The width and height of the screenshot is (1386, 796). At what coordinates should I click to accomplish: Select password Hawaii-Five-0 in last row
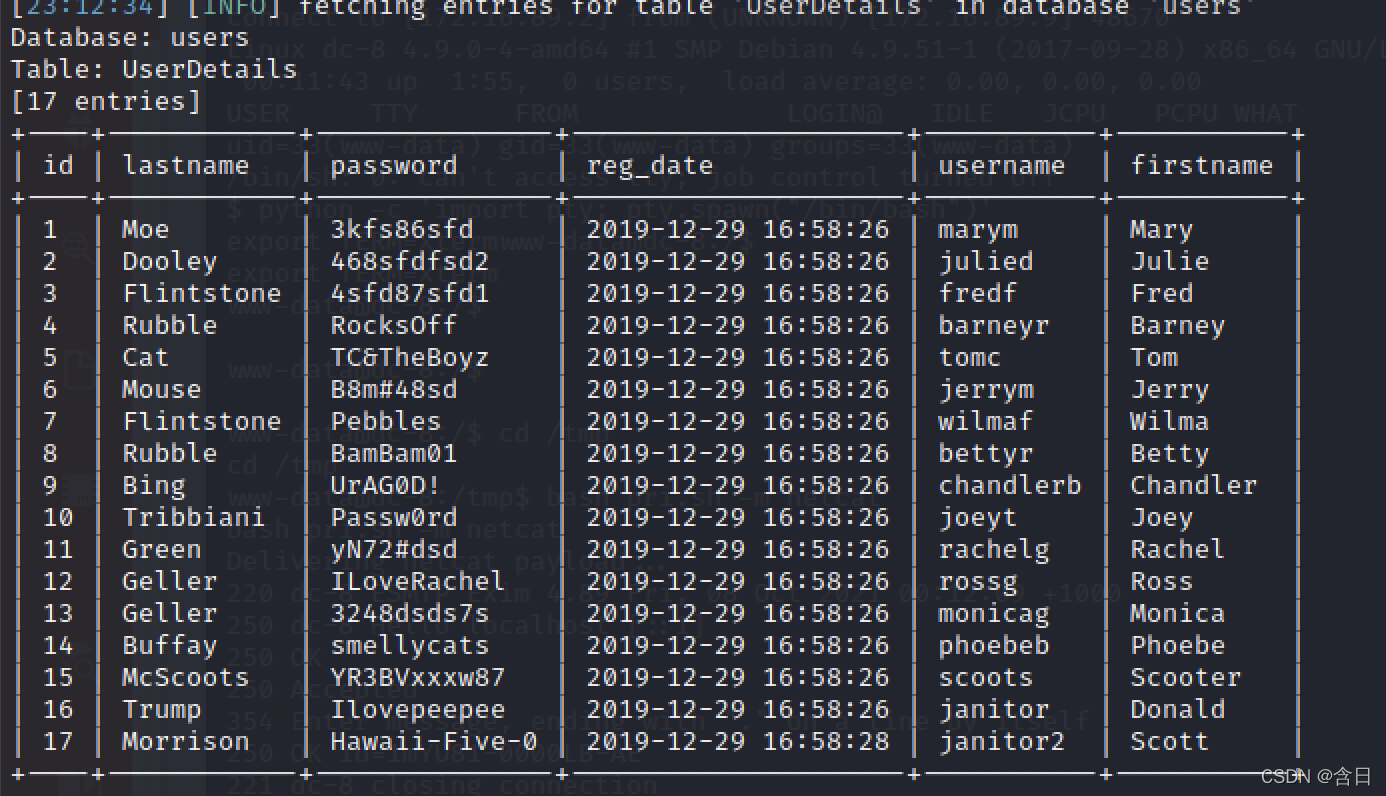tap(434, 742)
